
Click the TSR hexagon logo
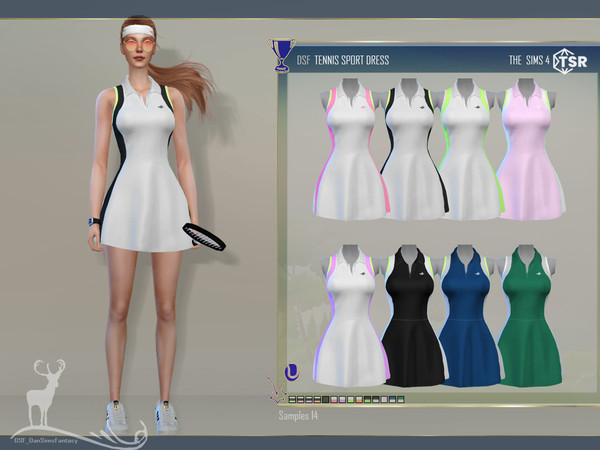(570, 61)
